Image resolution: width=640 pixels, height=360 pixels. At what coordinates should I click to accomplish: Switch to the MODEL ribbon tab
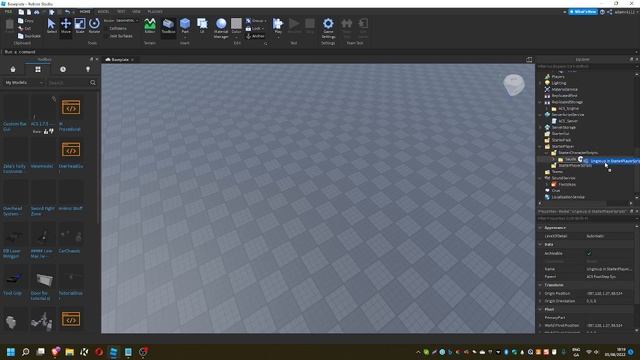103,12
